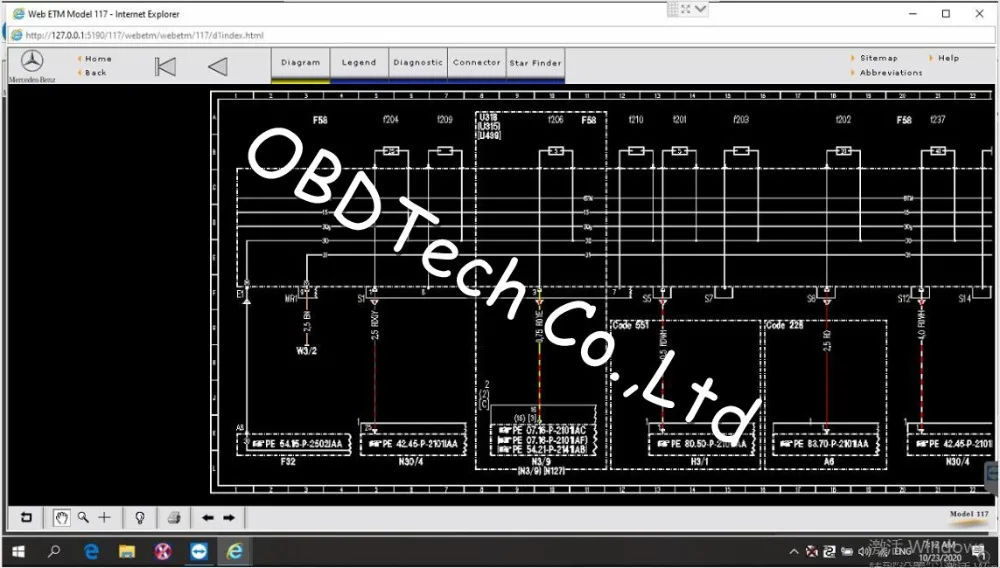Open TeamViewer from the taskbar

[199, 551]
